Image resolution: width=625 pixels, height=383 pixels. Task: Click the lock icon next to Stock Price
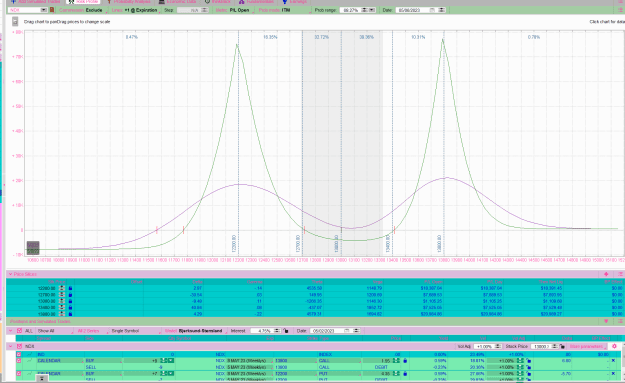click(x=562, y=347)
